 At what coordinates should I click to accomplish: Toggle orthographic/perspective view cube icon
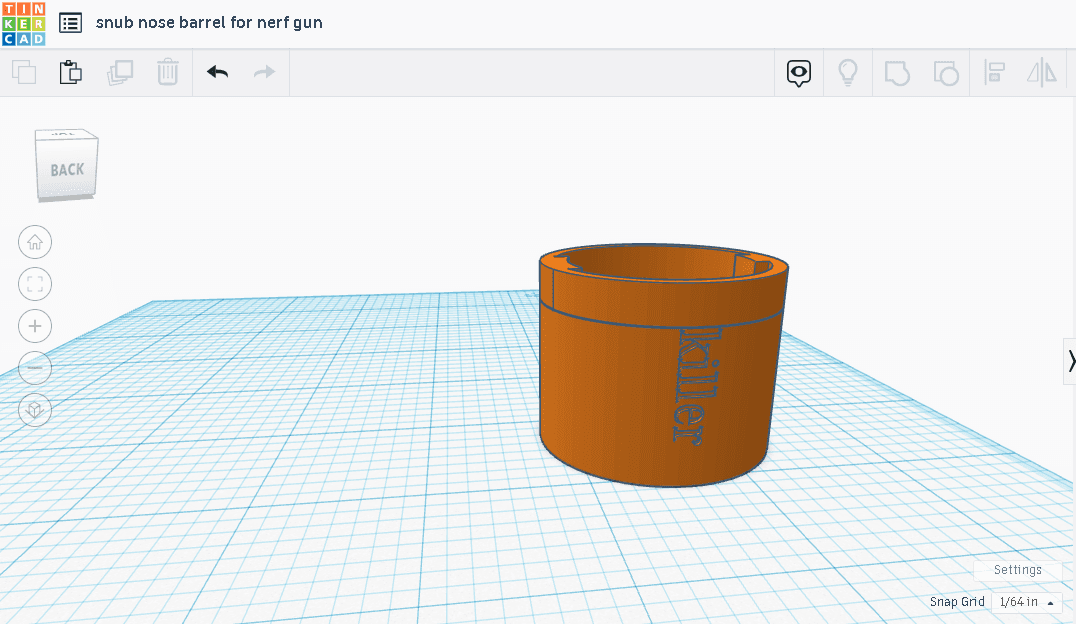click(x=35, y=410)
